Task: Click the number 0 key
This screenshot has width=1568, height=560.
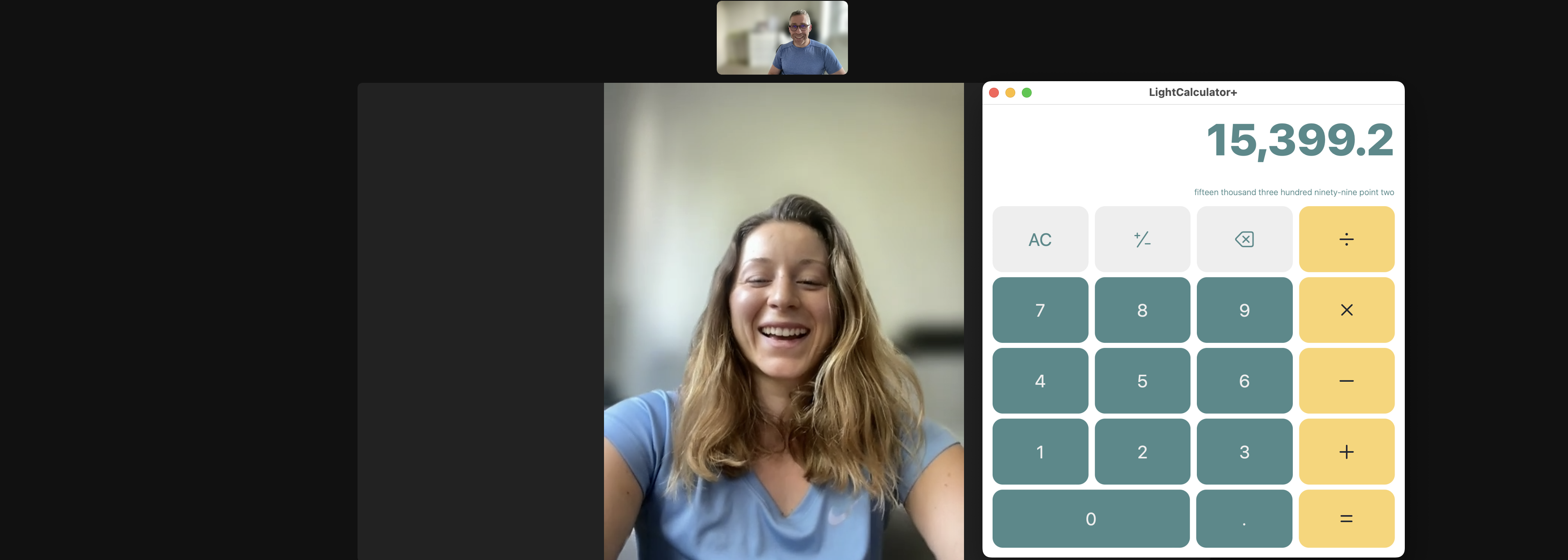Action: click(x=1091, y=519)
